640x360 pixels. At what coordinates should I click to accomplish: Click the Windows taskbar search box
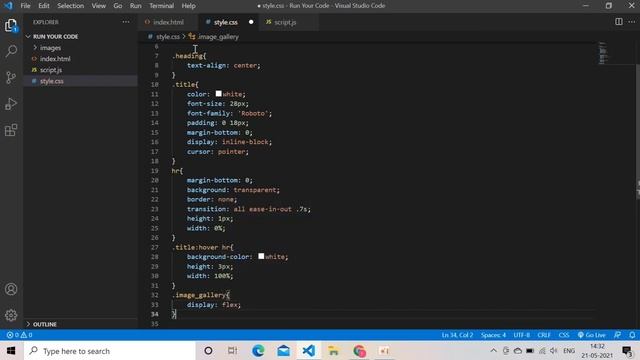point(110,351)
